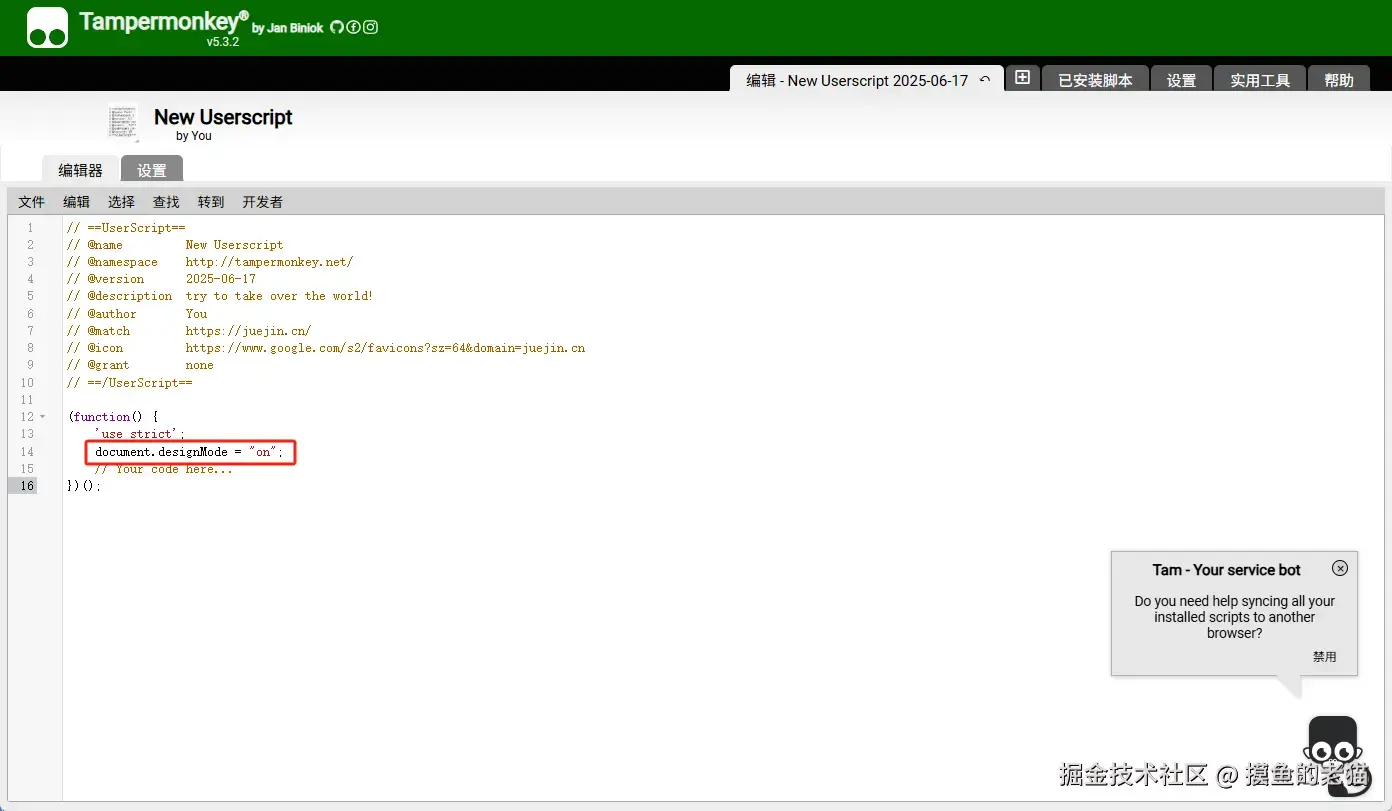Click 禁用 in the service bot popup

(x=1324, y=657)
